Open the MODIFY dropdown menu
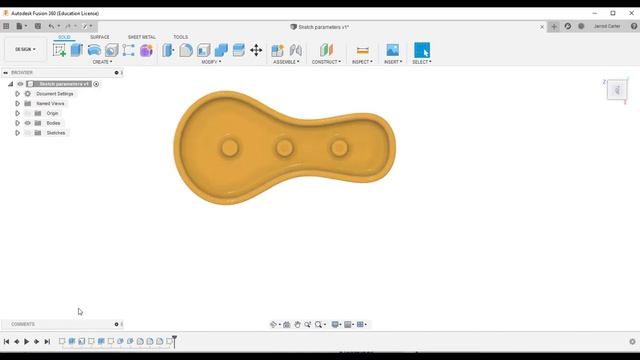 click(x=211, y=62)
